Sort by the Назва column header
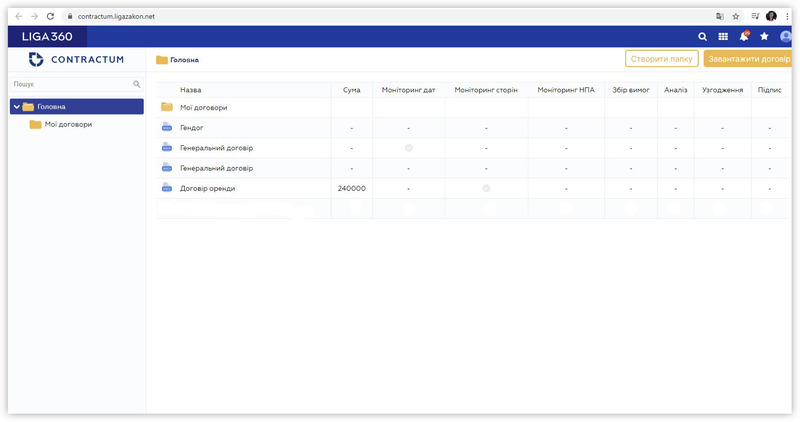Image resolution: width=800 pixels, height=422 pixels. 190,90
